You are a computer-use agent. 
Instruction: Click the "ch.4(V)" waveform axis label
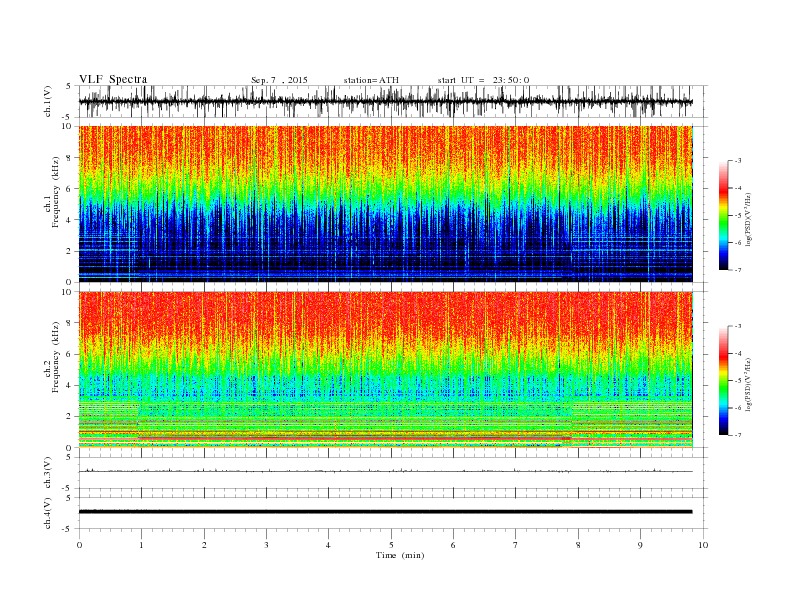coord(48,513)
